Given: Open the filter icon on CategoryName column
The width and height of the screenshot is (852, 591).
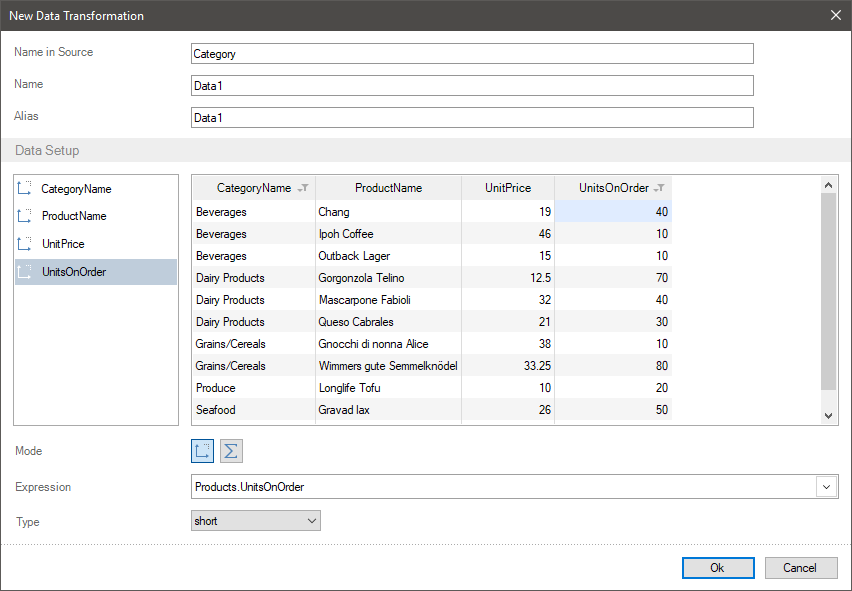Looking at the screenshot, I should (304, 188).
